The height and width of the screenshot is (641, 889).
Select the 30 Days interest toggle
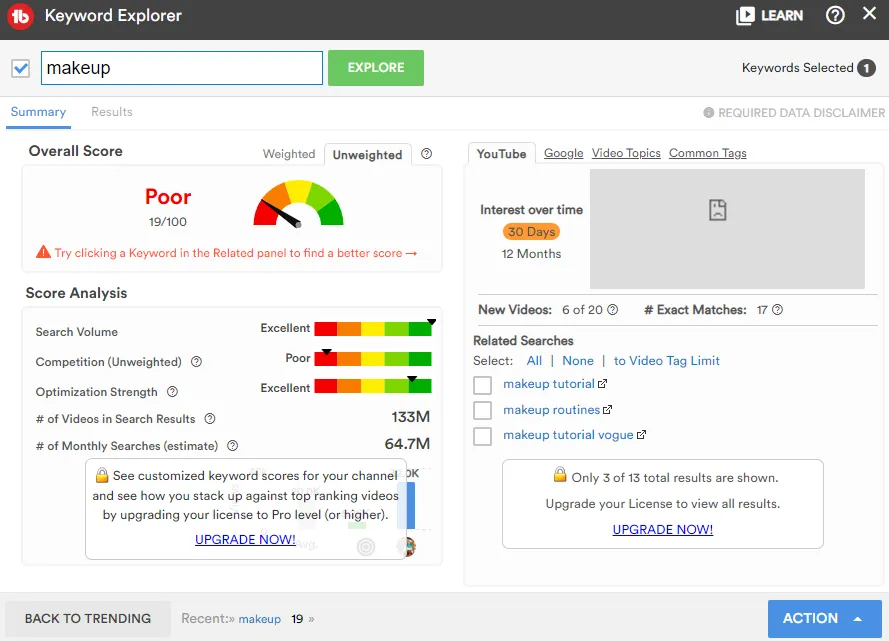(531, 232)
